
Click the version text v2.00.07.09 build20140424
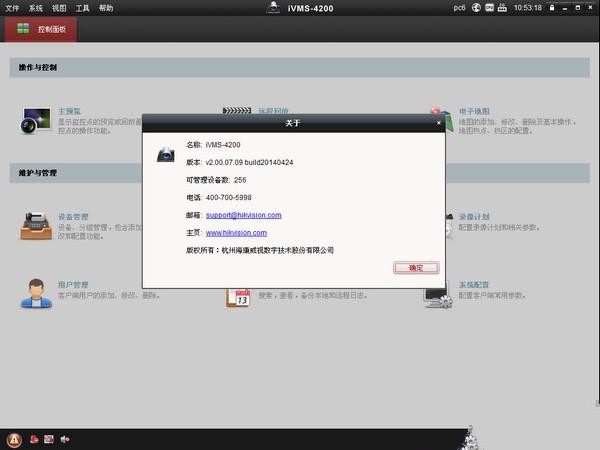[249, 162]
